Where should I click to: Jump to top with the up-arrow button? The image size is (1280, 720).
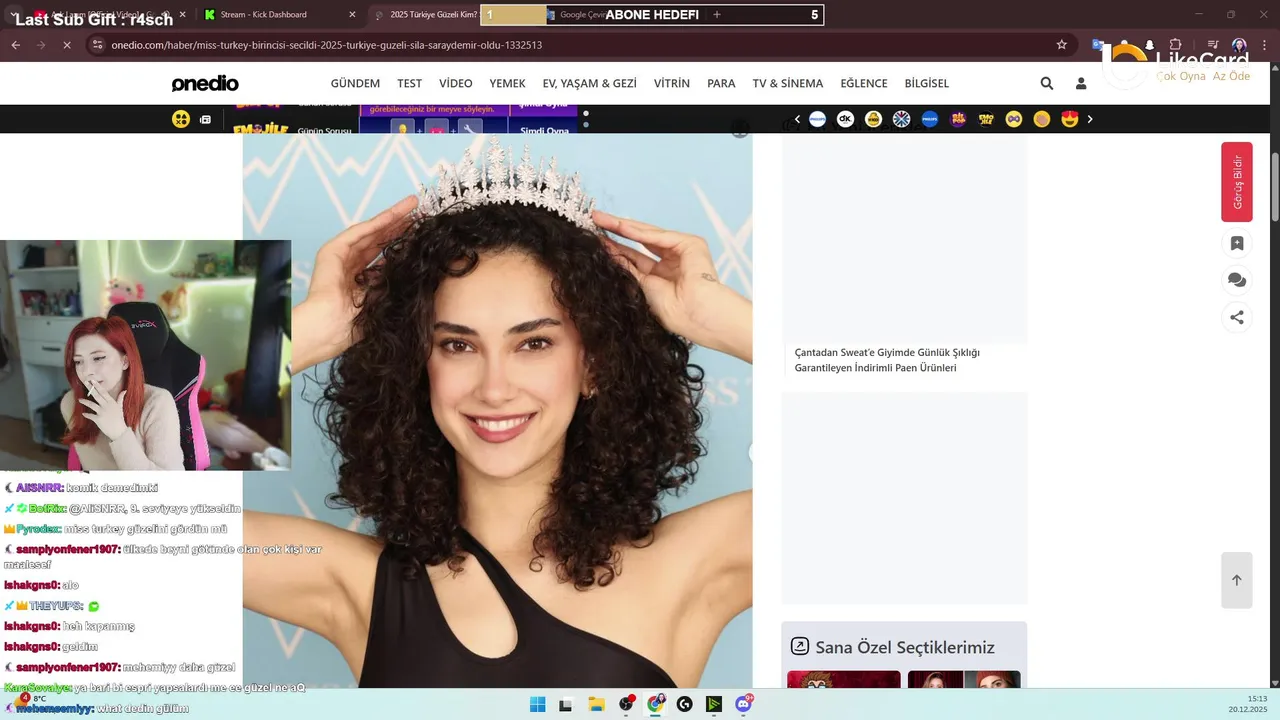click(1237, 580)
